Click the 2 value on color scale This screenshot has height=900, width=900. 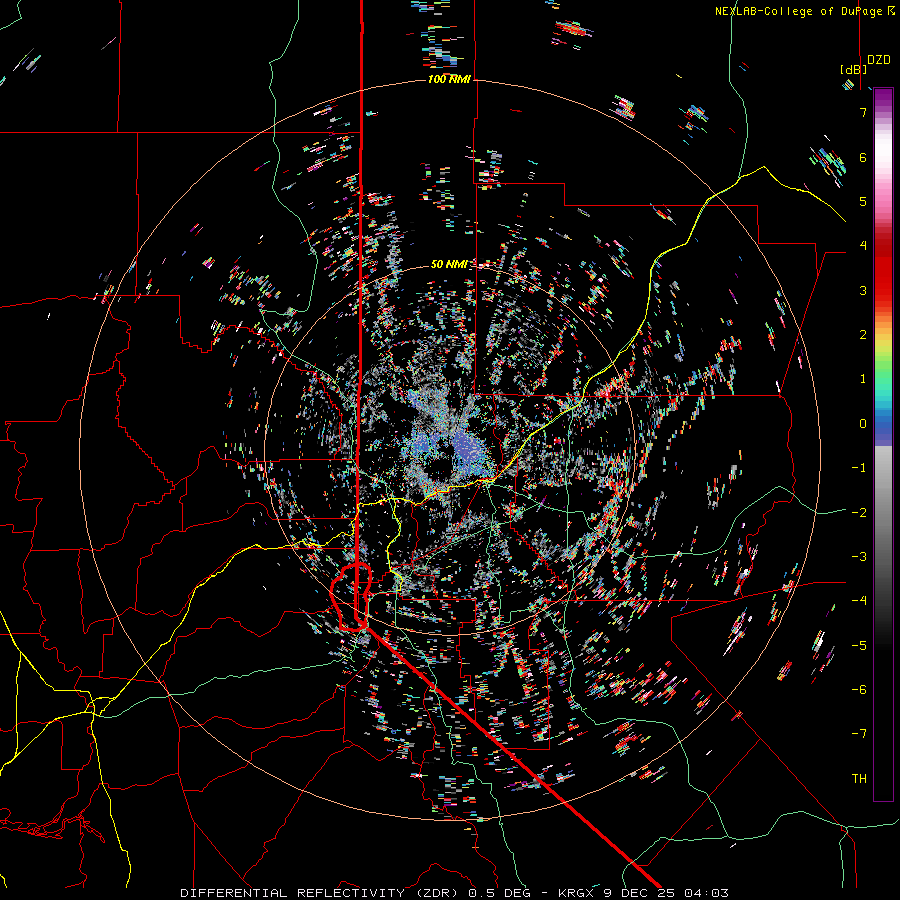(x=863, y=335)
